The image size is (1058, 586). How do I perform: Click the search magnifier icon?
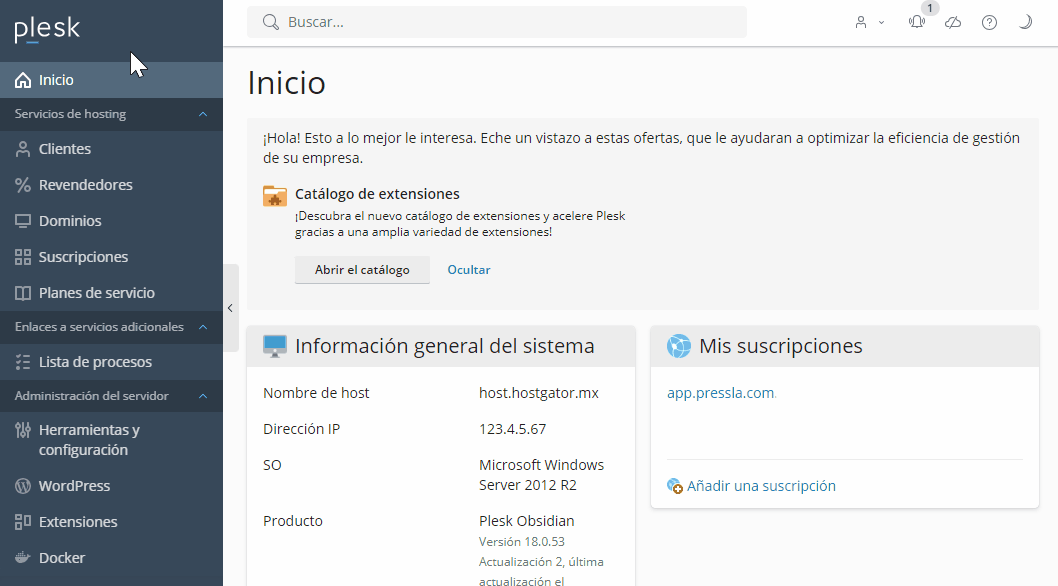tap(271, 22)
